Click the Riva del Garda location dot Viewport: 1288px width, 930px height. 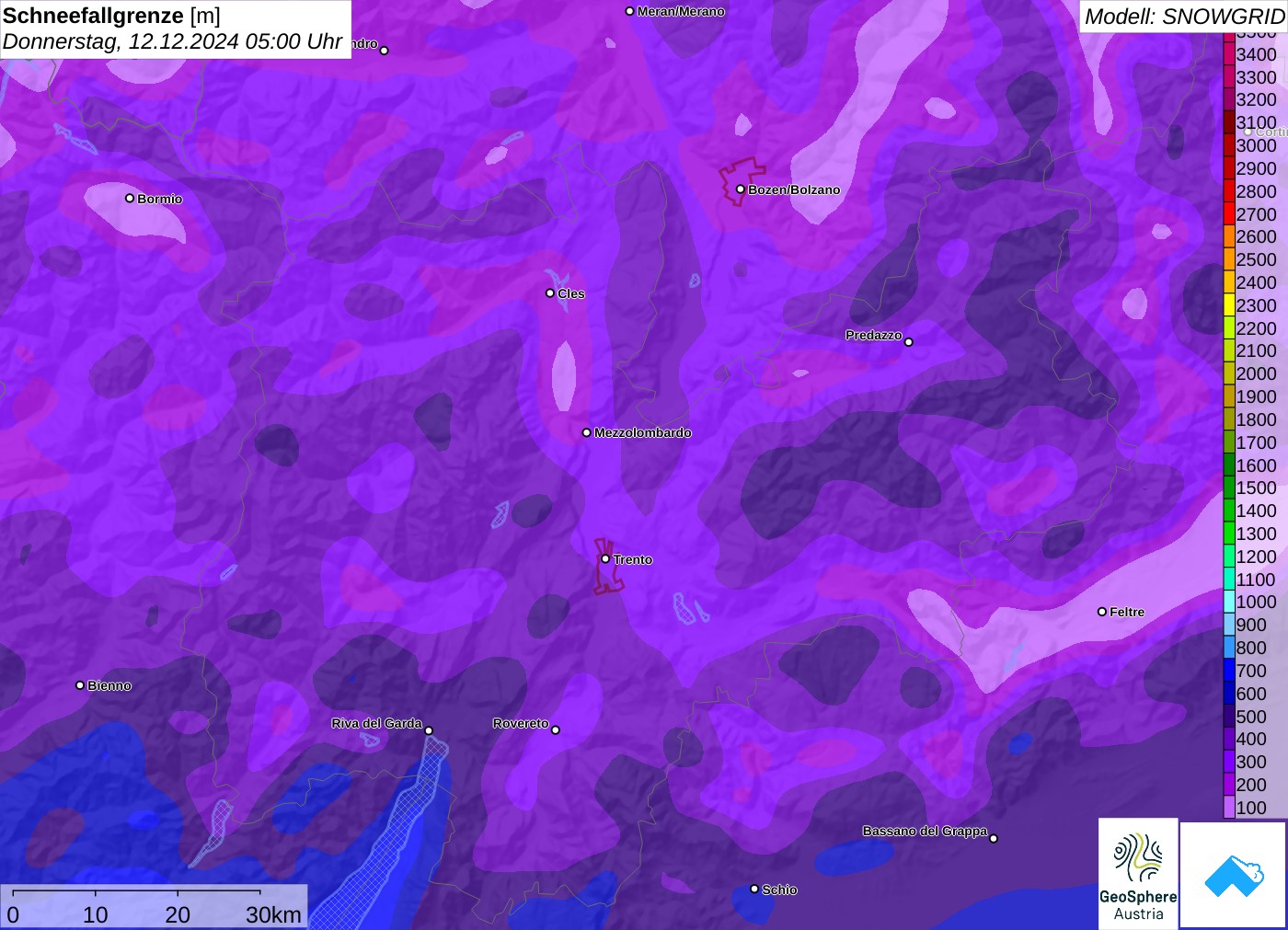pos(429,730)
